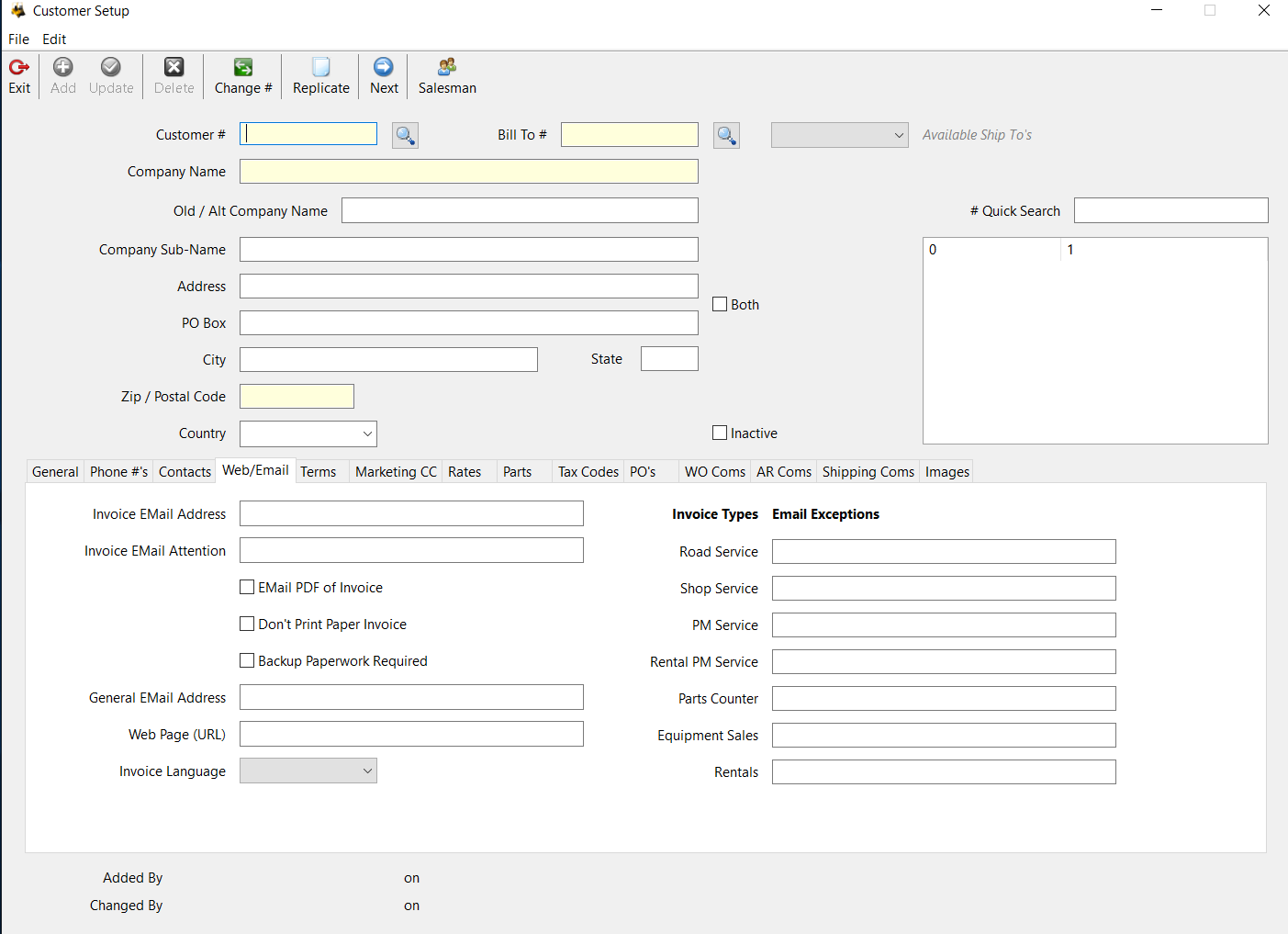Image resolution: width=1288 pixels, height=934 pixels.
Task: Search with the Bill To # magnifier
Action: coord(726,135)
